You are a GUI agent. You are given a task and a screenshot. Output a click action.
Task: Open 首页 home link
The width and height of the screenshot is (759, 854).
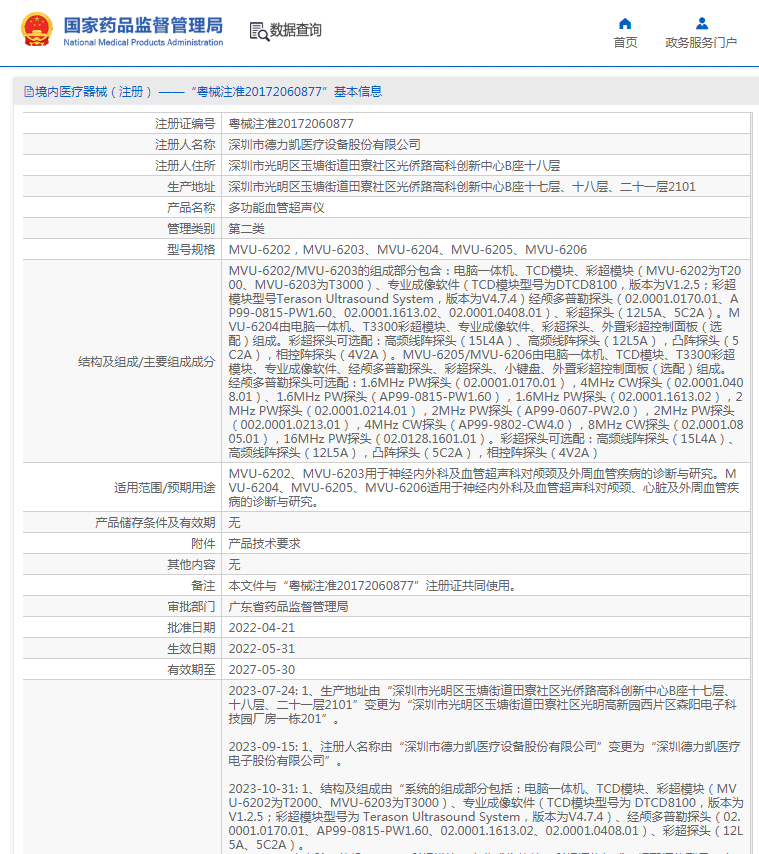(625, 42)
